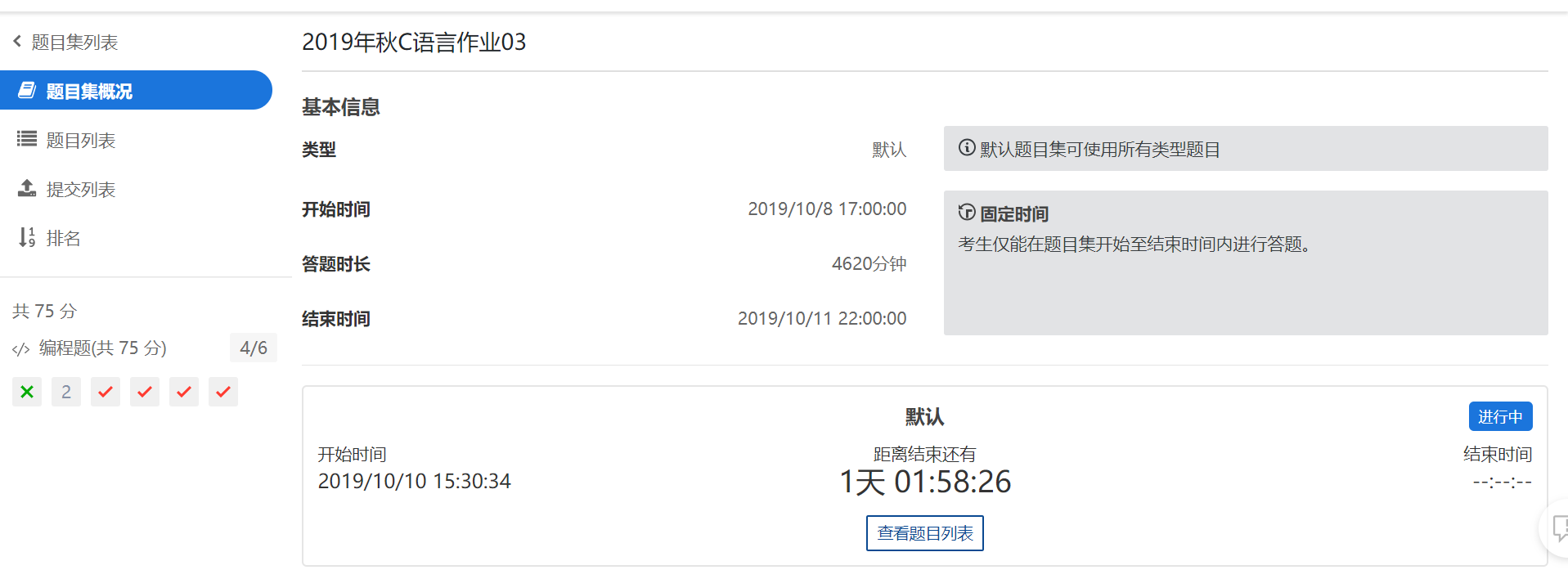Click the book icon for 题目集概况
This screenshot has height=570, width=1568.
[x=27, y=90]
